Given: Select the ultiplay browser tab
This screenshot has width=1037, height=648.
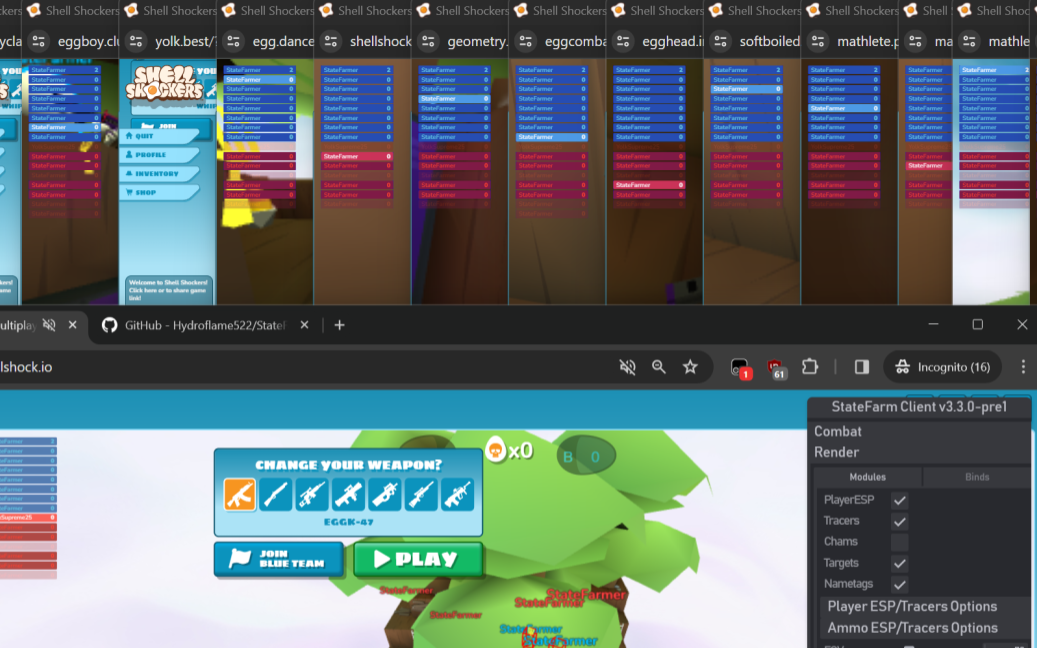Looking at the screenshot, I should point(19,325).
